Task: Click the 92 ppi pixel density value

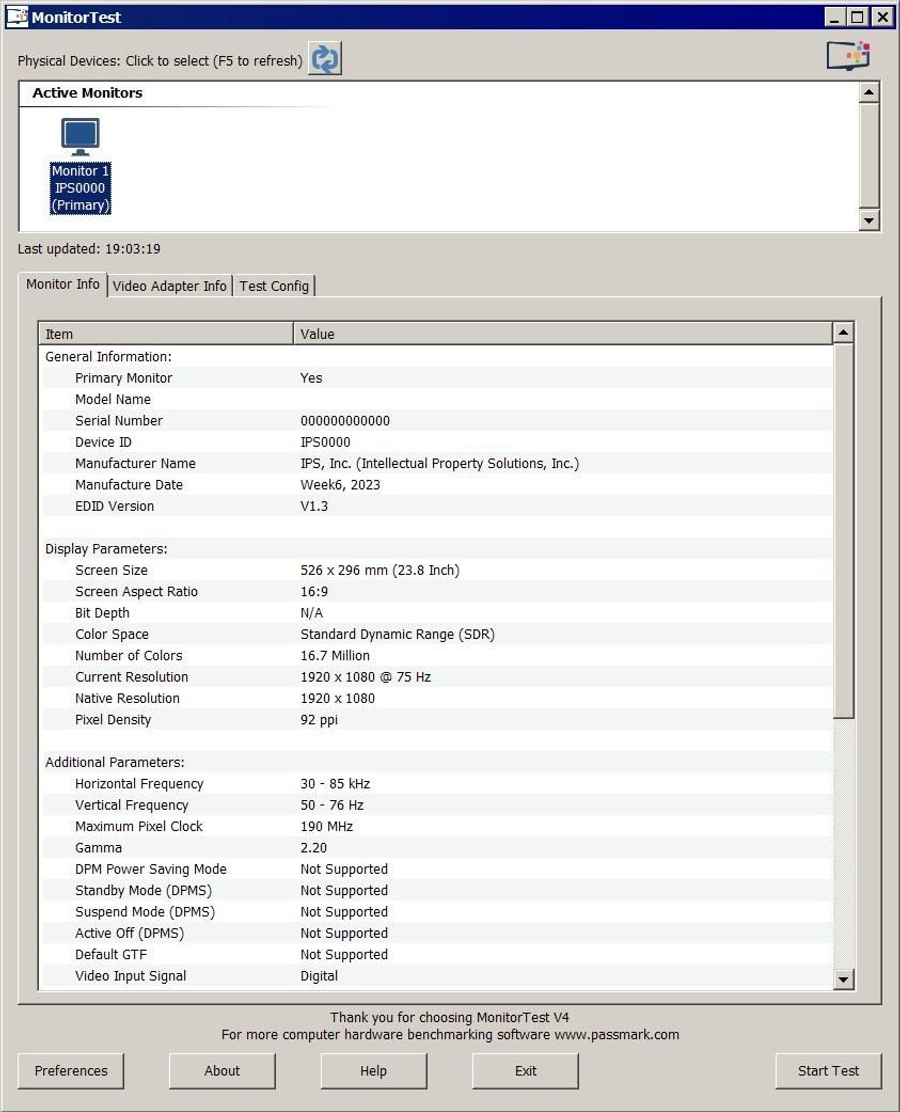Action: pyautogui.click(x=319, y=720)
